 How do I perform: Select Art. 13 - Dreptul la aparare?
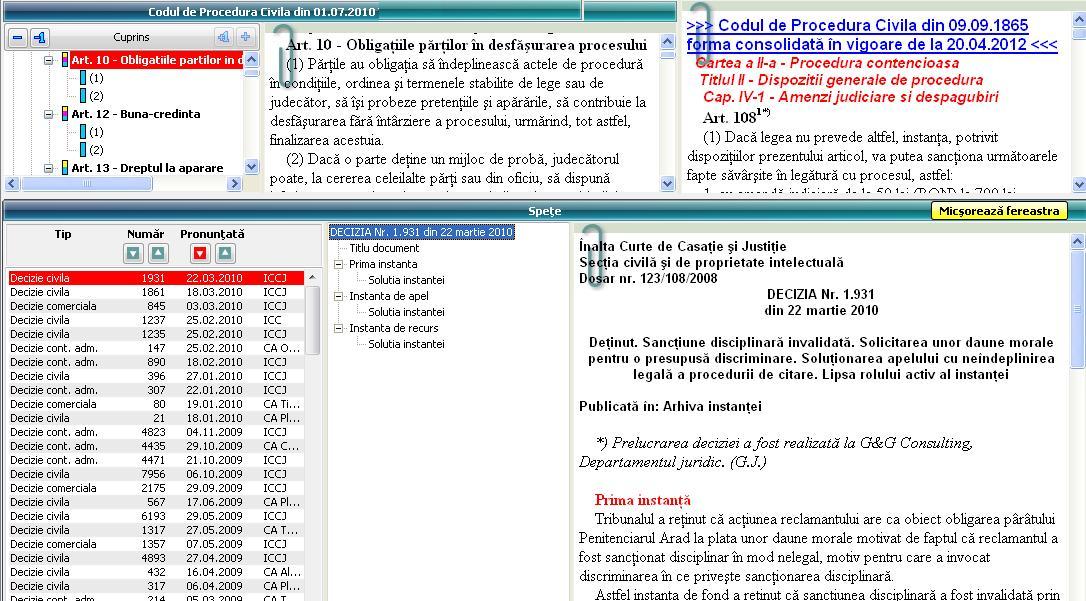pyautogui.click(x=148, y=168)
